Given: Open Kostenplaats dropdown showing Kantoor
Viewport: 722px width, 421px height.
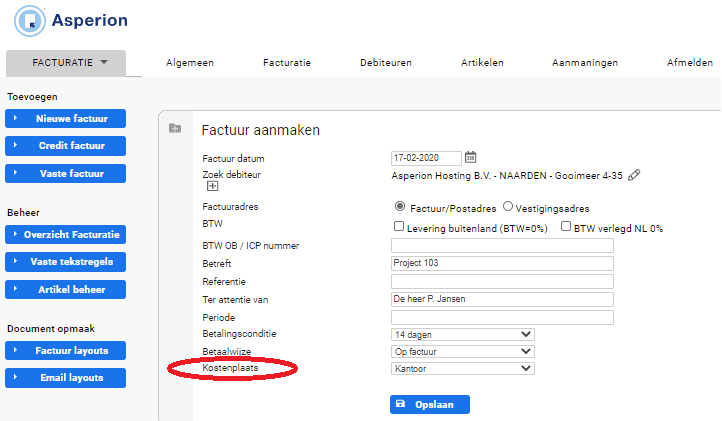Looking at the screenshot, I should pyautogui.click(x=463, y=368).
